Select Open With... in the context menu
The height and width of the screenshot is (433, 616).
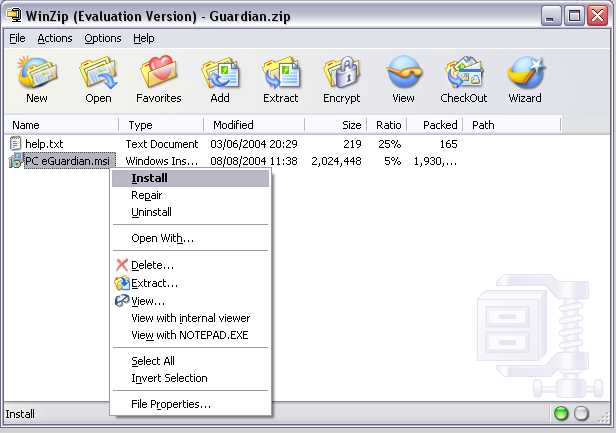(162, 238)
